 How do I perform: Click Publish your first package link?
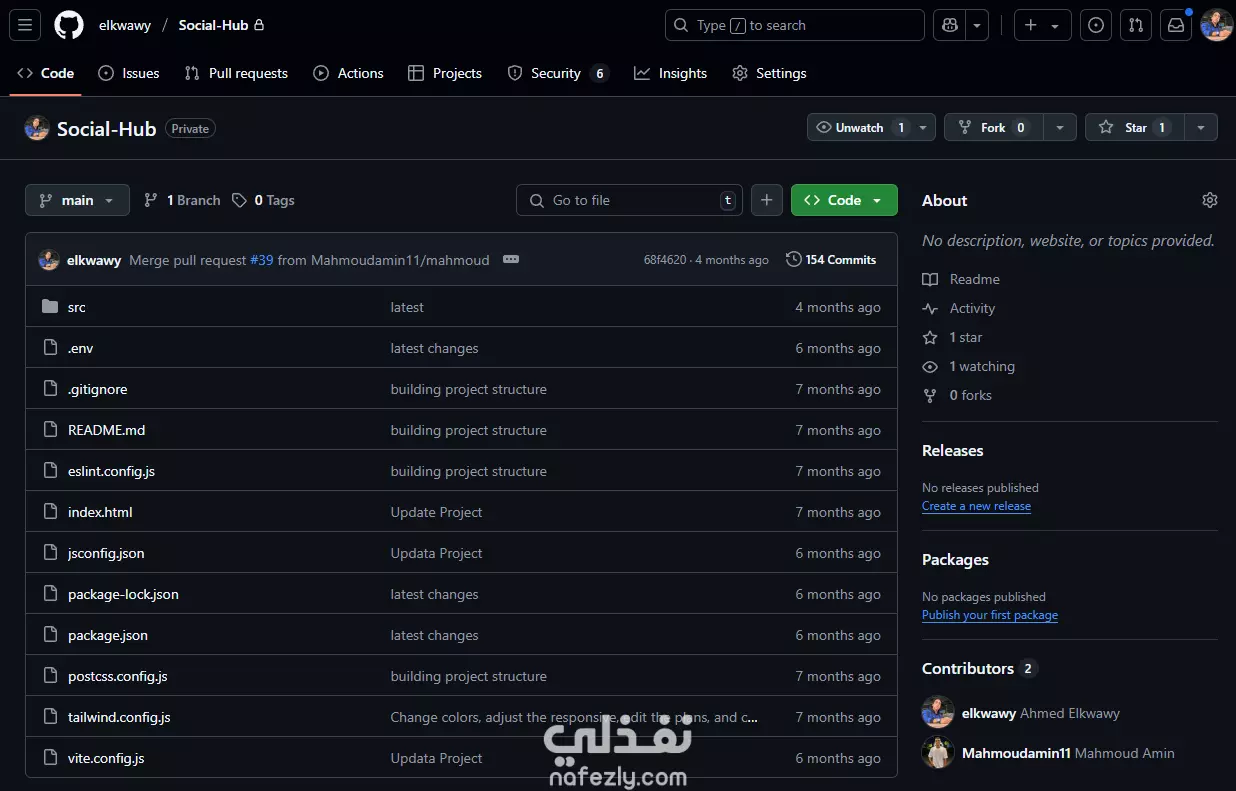point(990,615)
